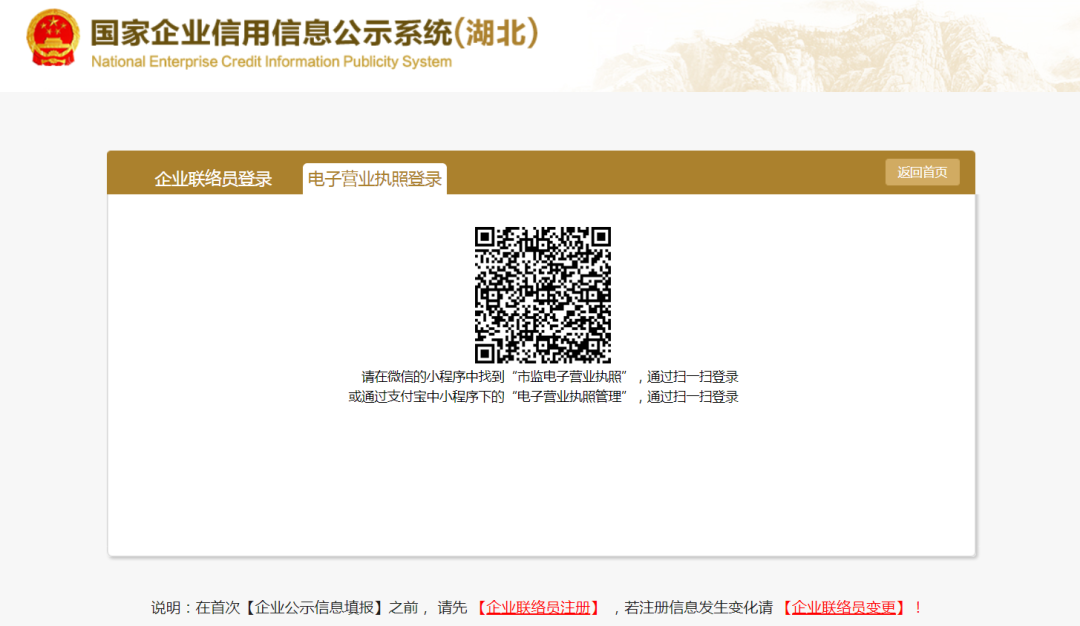This screenshot has height=626, width=1080.
Task: Click the login QR code image
Action: [543, 295]
